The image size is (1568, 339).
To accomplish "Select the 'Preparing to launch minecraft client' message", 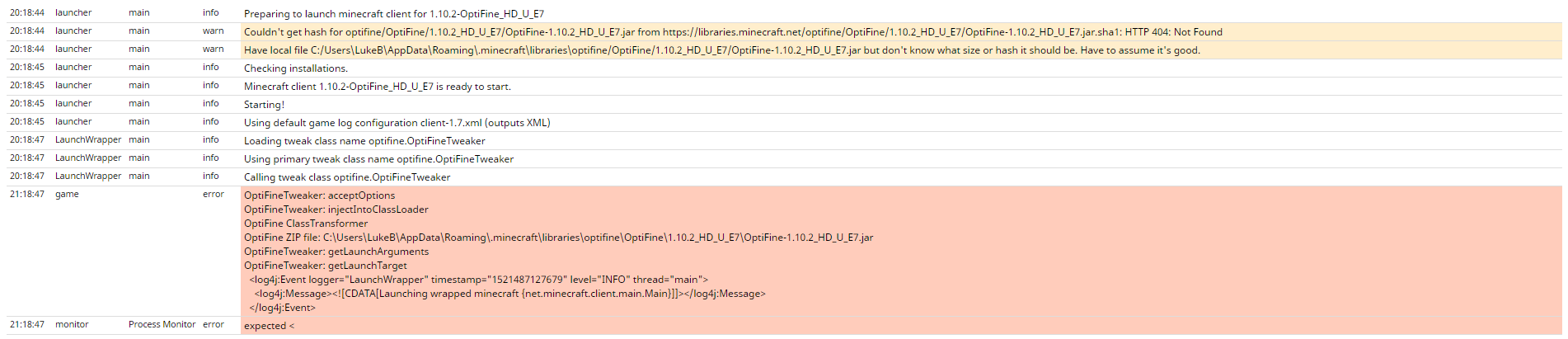I will [394, 14].
